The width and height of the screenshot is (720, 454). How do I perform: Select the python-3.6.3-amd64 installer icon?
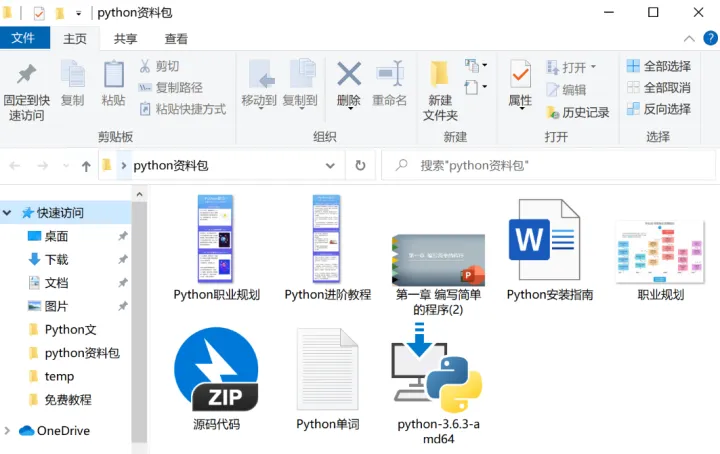tap(436, 367)
